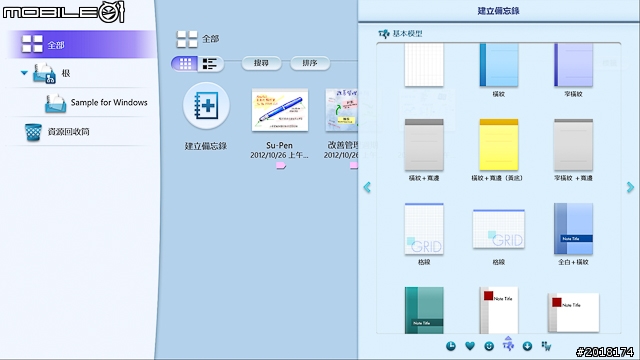Click the 搜尋 search button

(x=261, y=63)
